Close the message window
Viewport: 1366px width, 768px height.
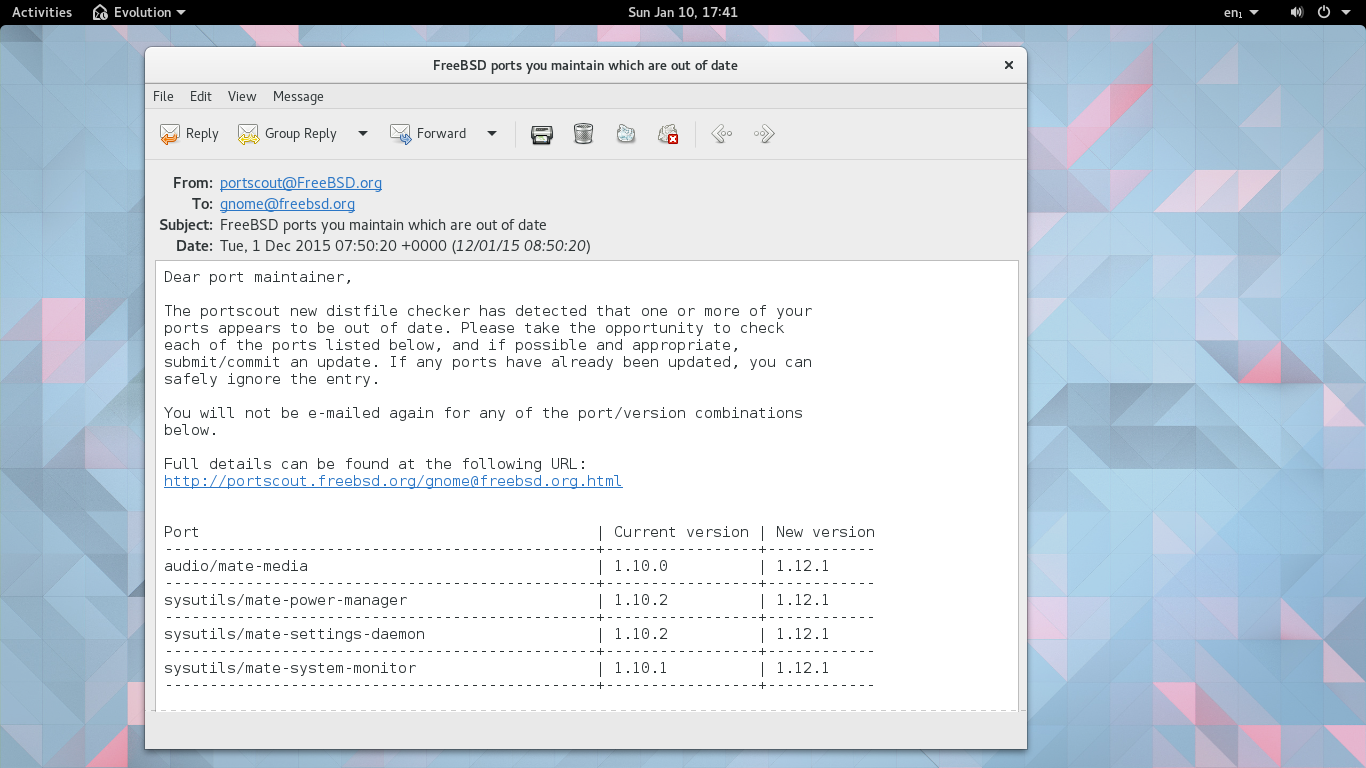pos(1009,65)
